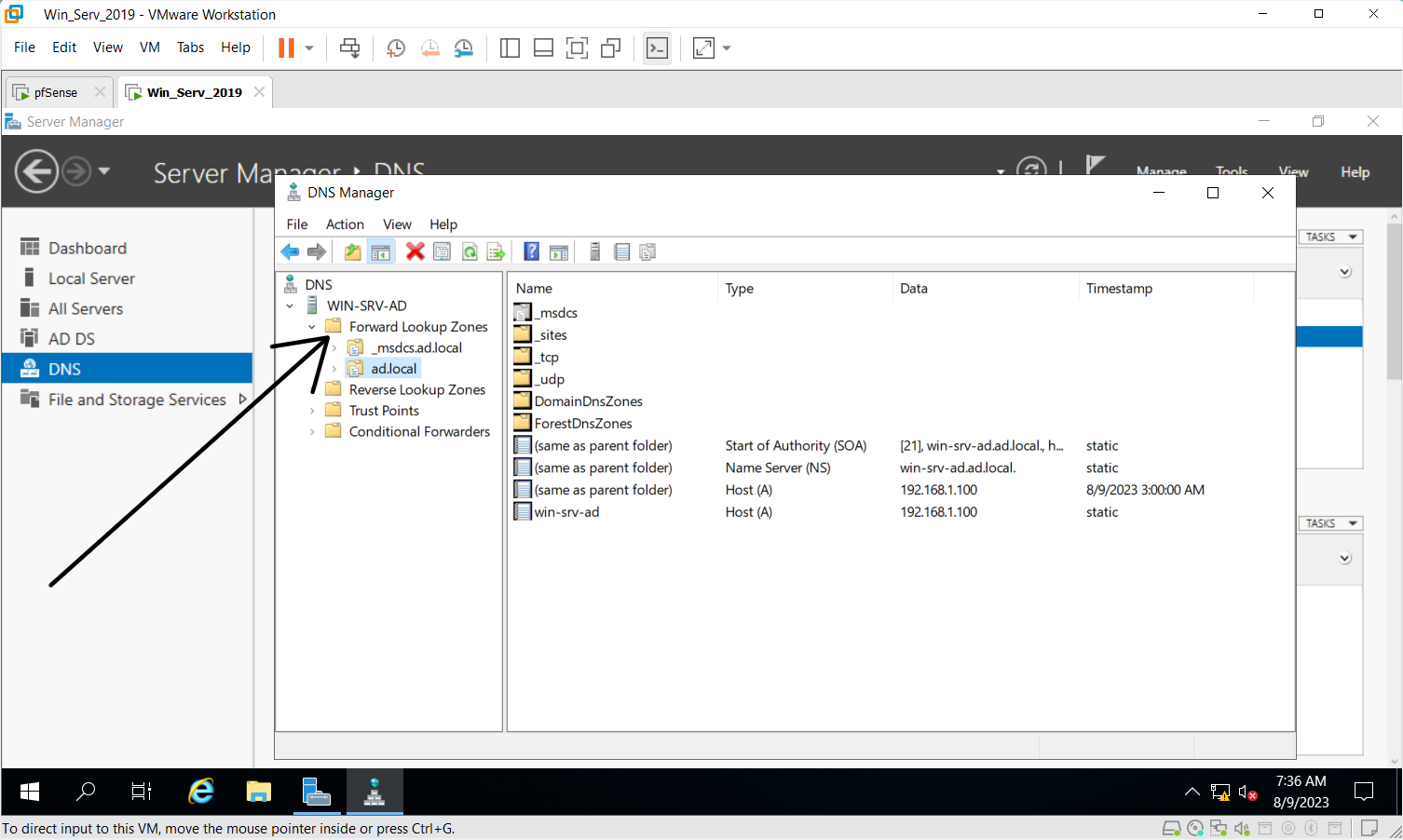This screenshot has width=1403, height=840.
Task: Expand Trust Points node
Action: point(312,411)
